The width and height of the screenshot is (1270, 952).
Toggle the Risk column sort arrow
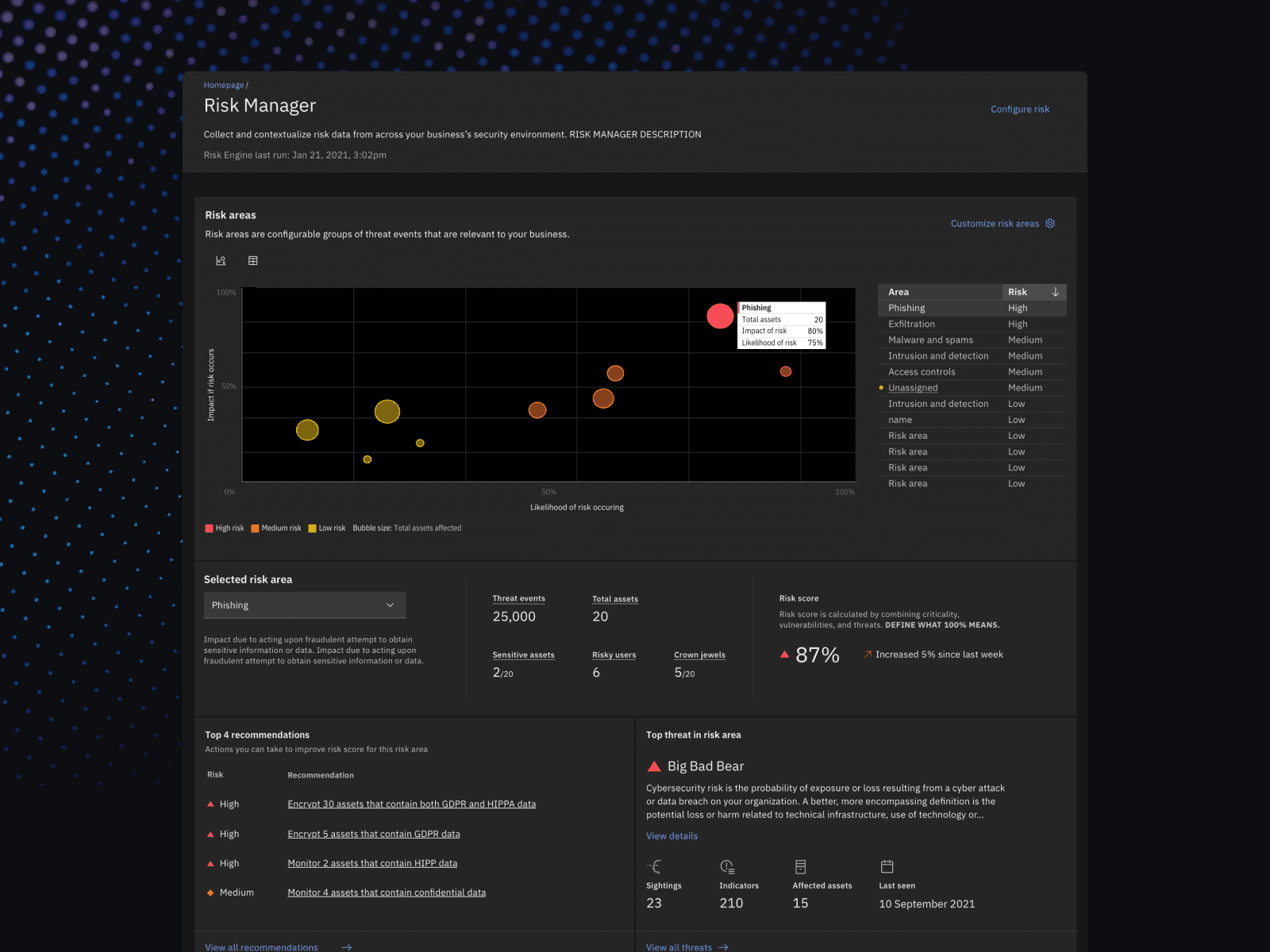pyautogui.click(x=1056, y=291)
